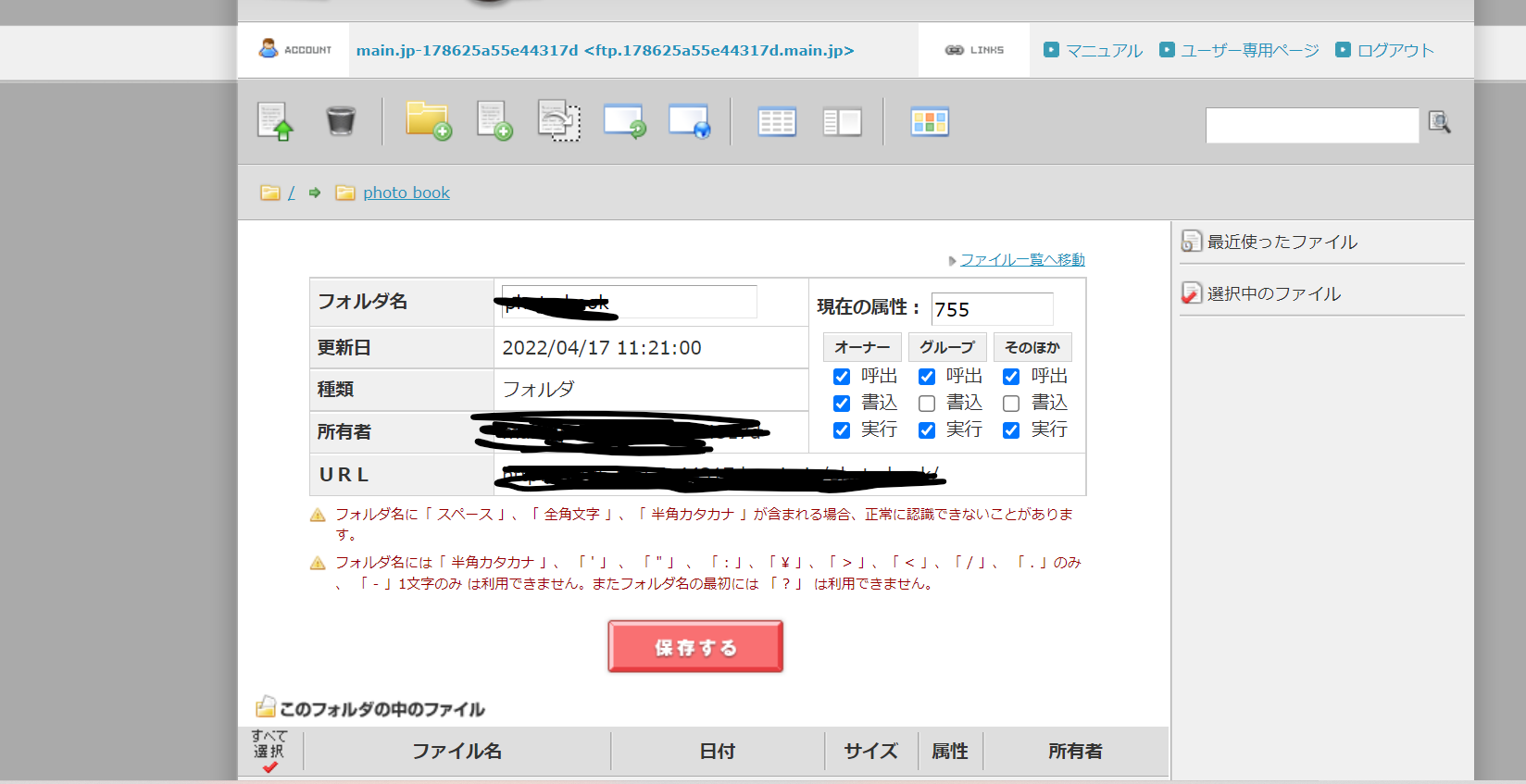Toggle group 実行 (execute) checkbox
The image size is (1526, 784).
pyautogui.click(x=927, y=430)
